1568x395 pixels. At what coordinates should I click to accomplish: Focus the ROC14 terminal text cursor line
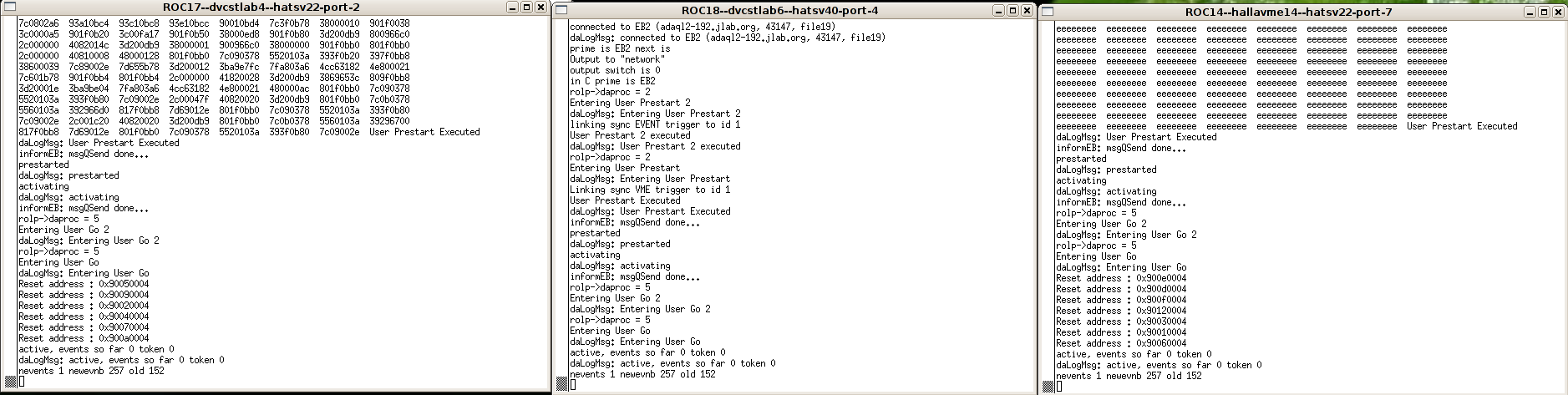click(1058, 386)
